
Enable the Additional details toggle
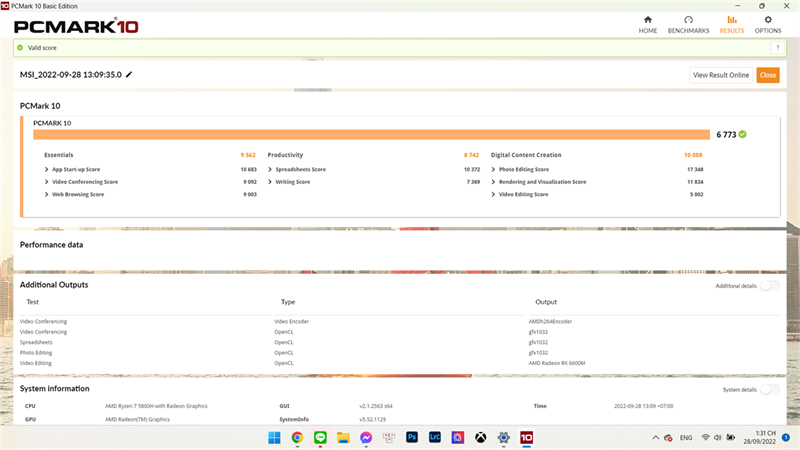pyautogui.click(x=769, y=286)
